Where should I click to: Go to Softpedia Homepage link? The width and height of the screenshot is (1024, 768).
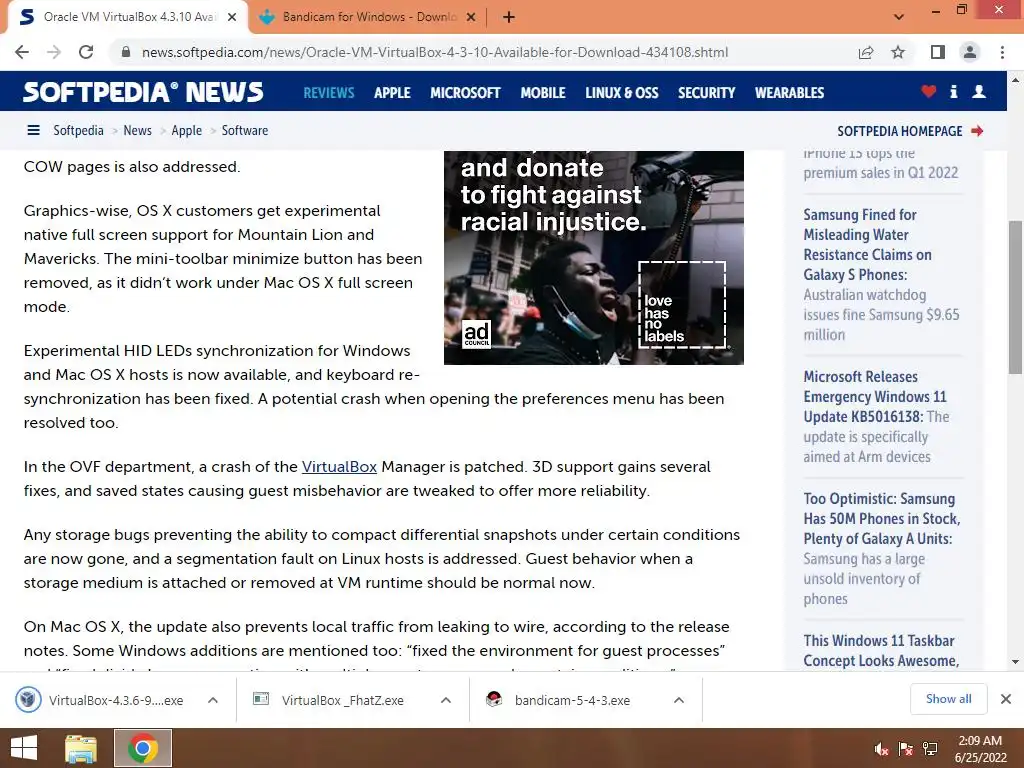[899, 131]
